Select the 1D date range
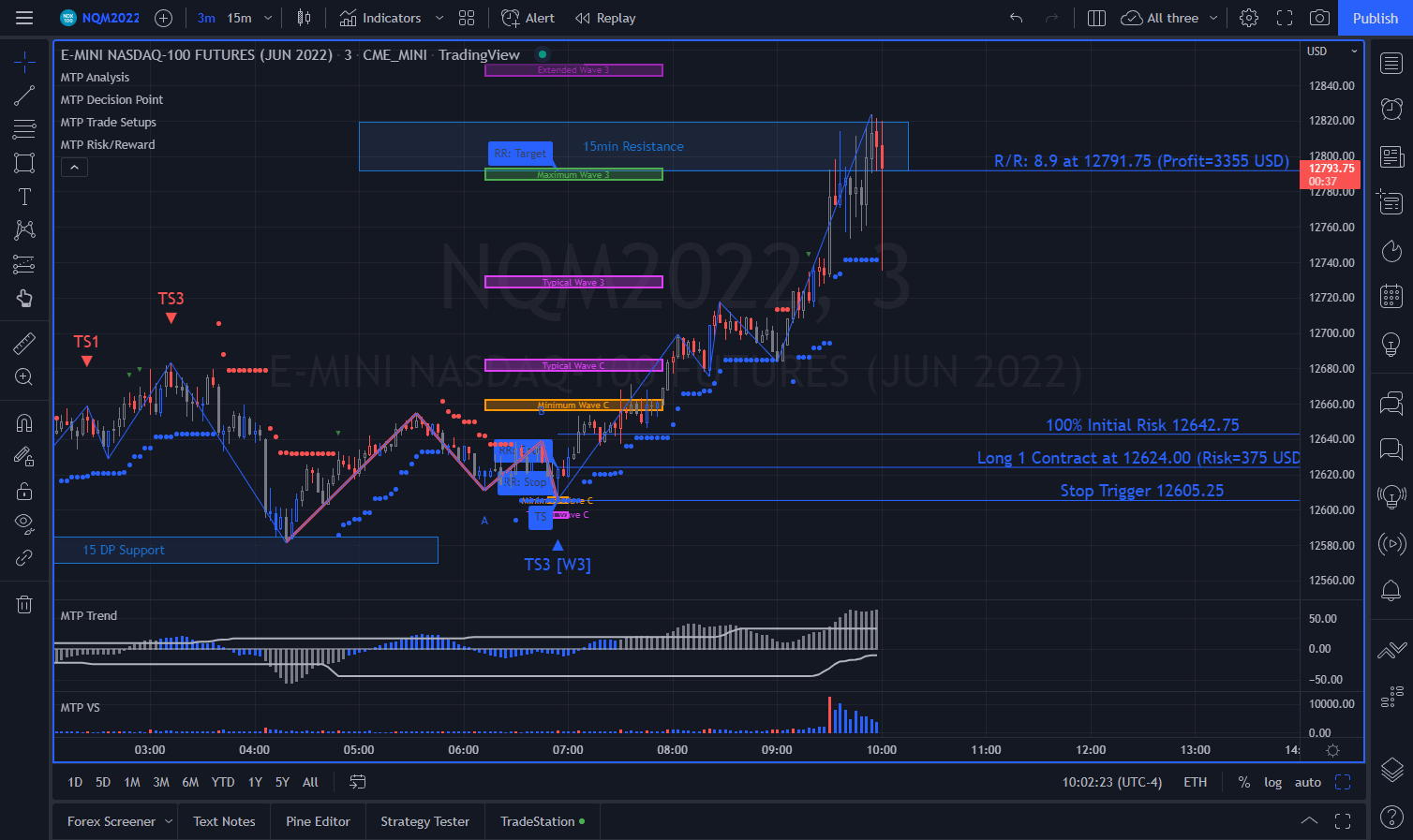 pyautogui.click(x=75, y=782)
